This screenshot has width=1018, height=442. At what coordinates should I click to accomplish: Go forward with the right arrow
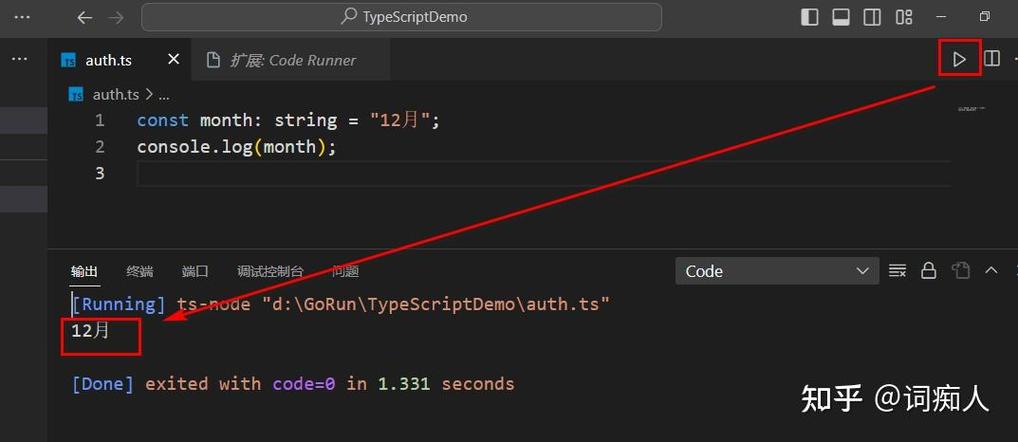click(116, 18)
